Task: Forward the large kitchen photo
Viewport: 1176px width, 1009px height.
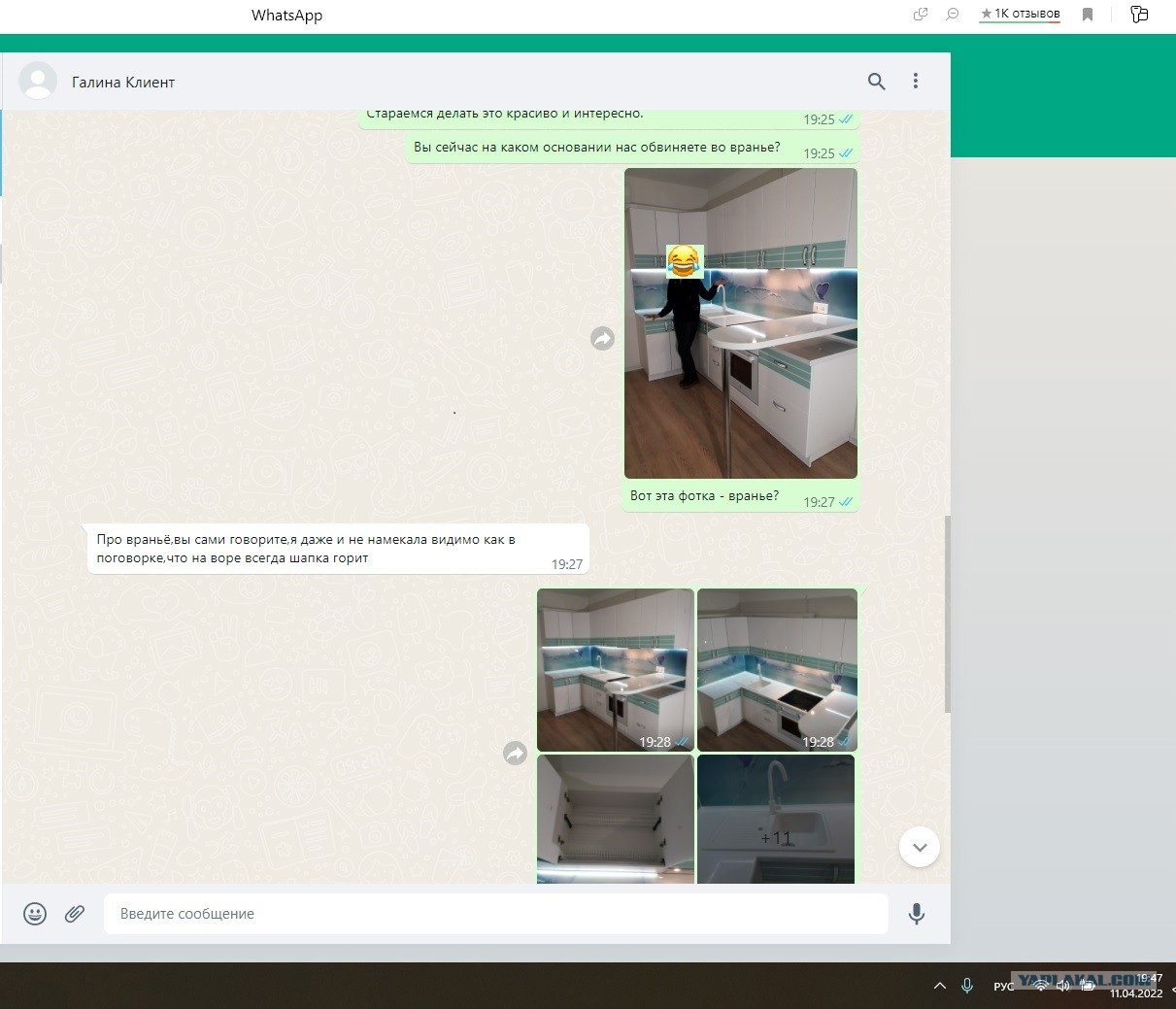Action: 602,338
